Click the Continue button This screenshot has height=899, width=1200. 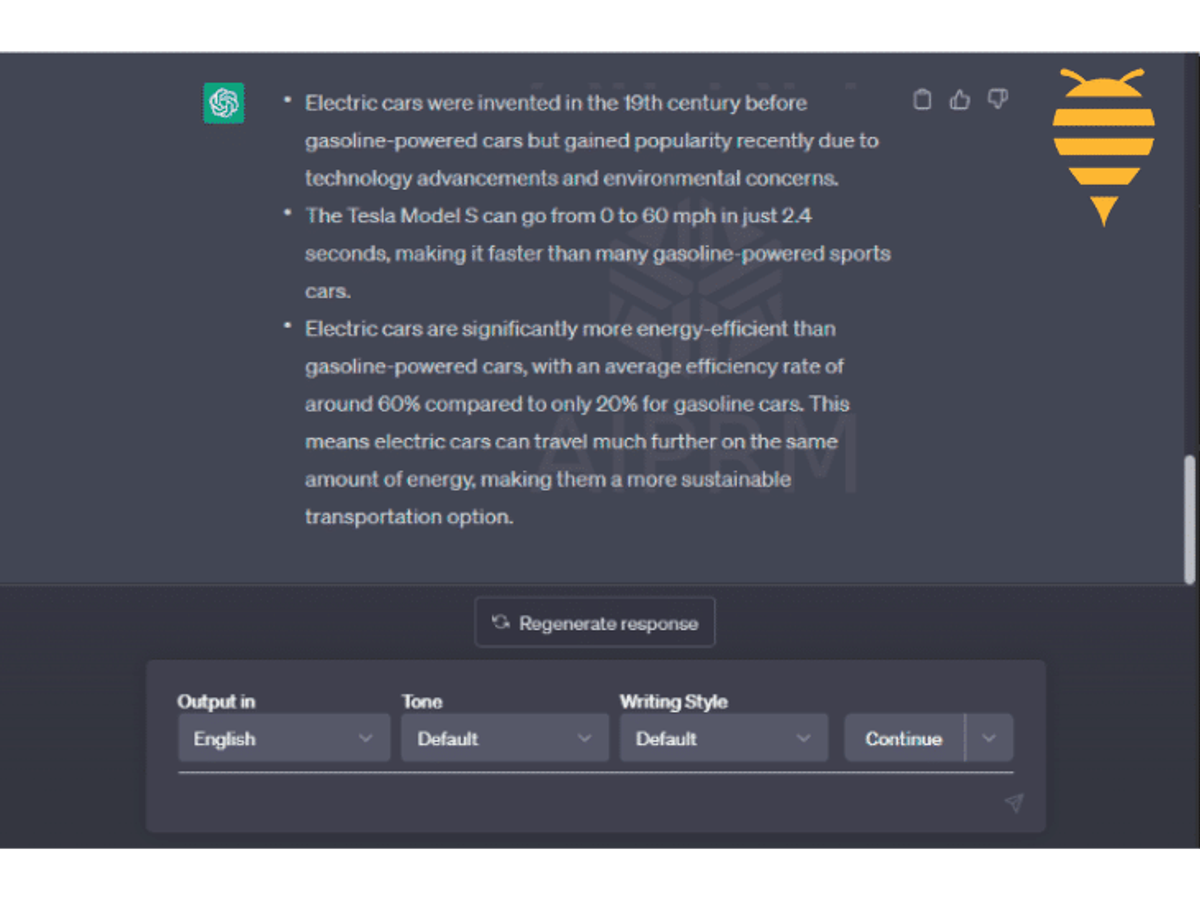pos(904,738)
